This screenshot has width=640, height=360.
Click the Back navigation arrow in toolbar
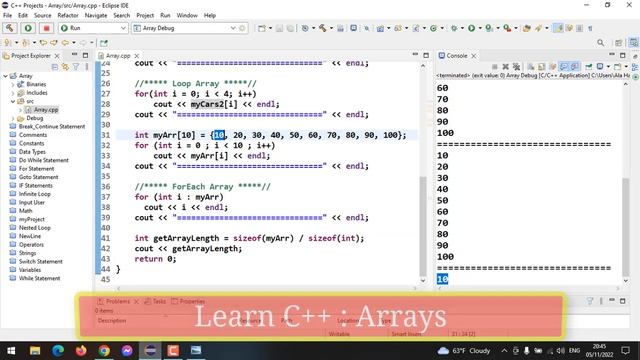pyautogui.click(x=65, y=42)
